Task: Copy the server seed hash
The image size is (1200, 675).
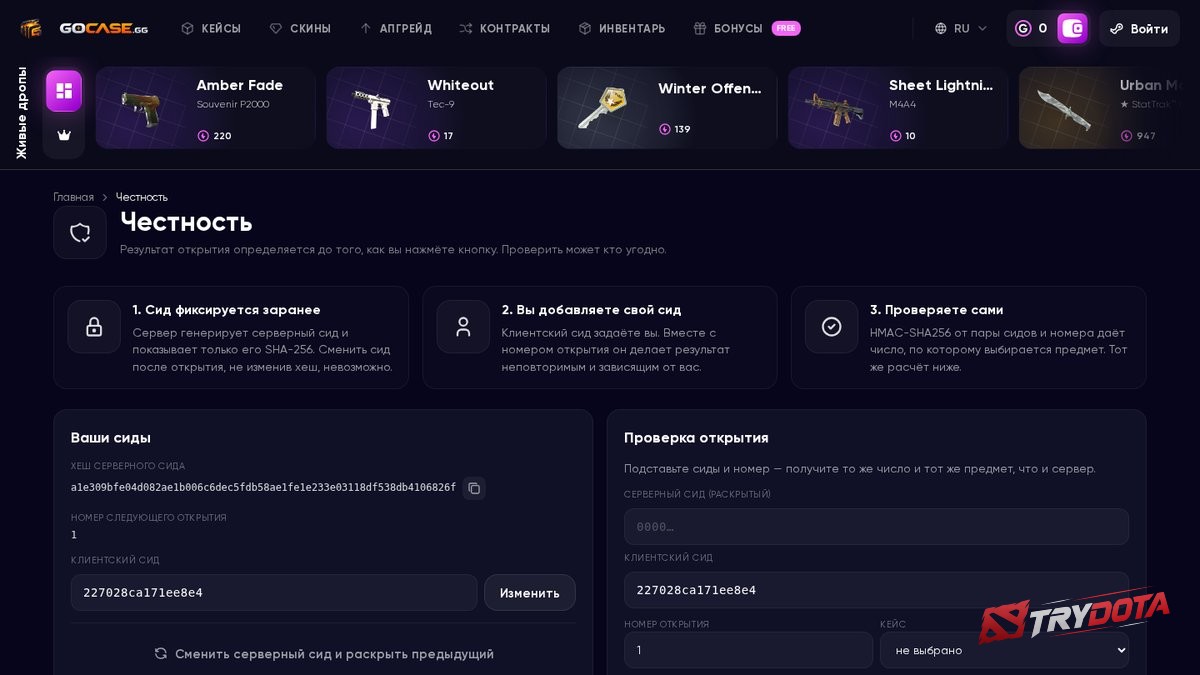Action: (x=474, y=488)
